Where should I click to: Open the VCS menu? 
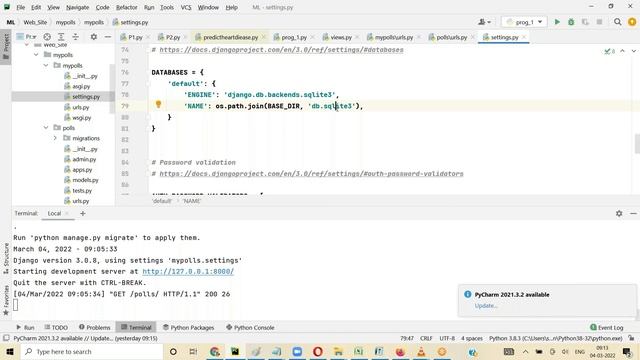click(186, 7)
